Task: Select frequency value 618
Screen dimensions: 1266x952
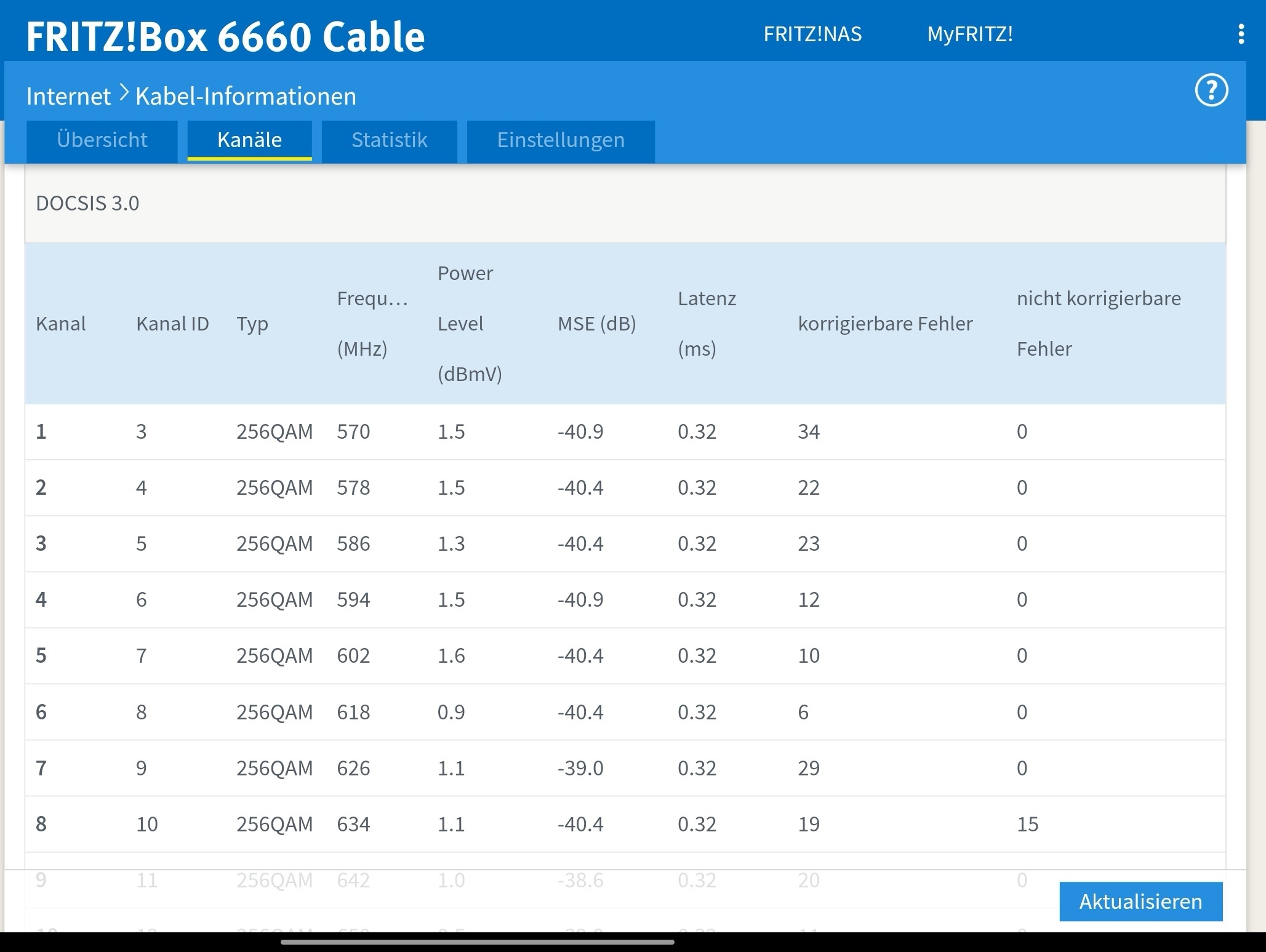Action: (x=353, y=713)
